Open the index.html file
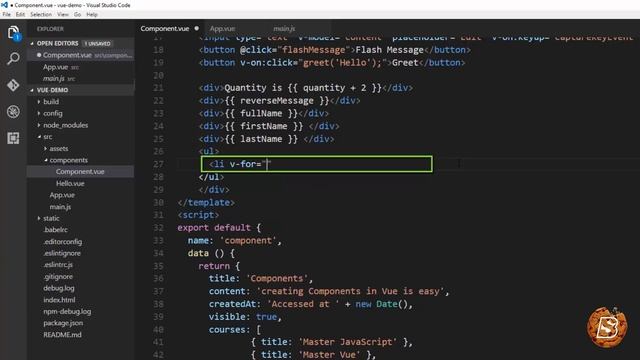This screenshot has width=640, height=360. click(x=59, y=300)
